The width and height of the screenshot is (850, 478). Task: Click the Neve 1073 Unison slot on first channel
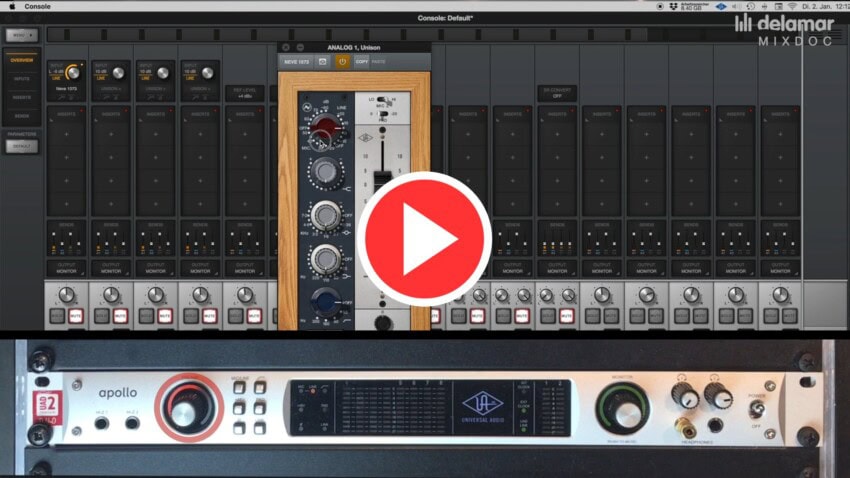(67, 89)
